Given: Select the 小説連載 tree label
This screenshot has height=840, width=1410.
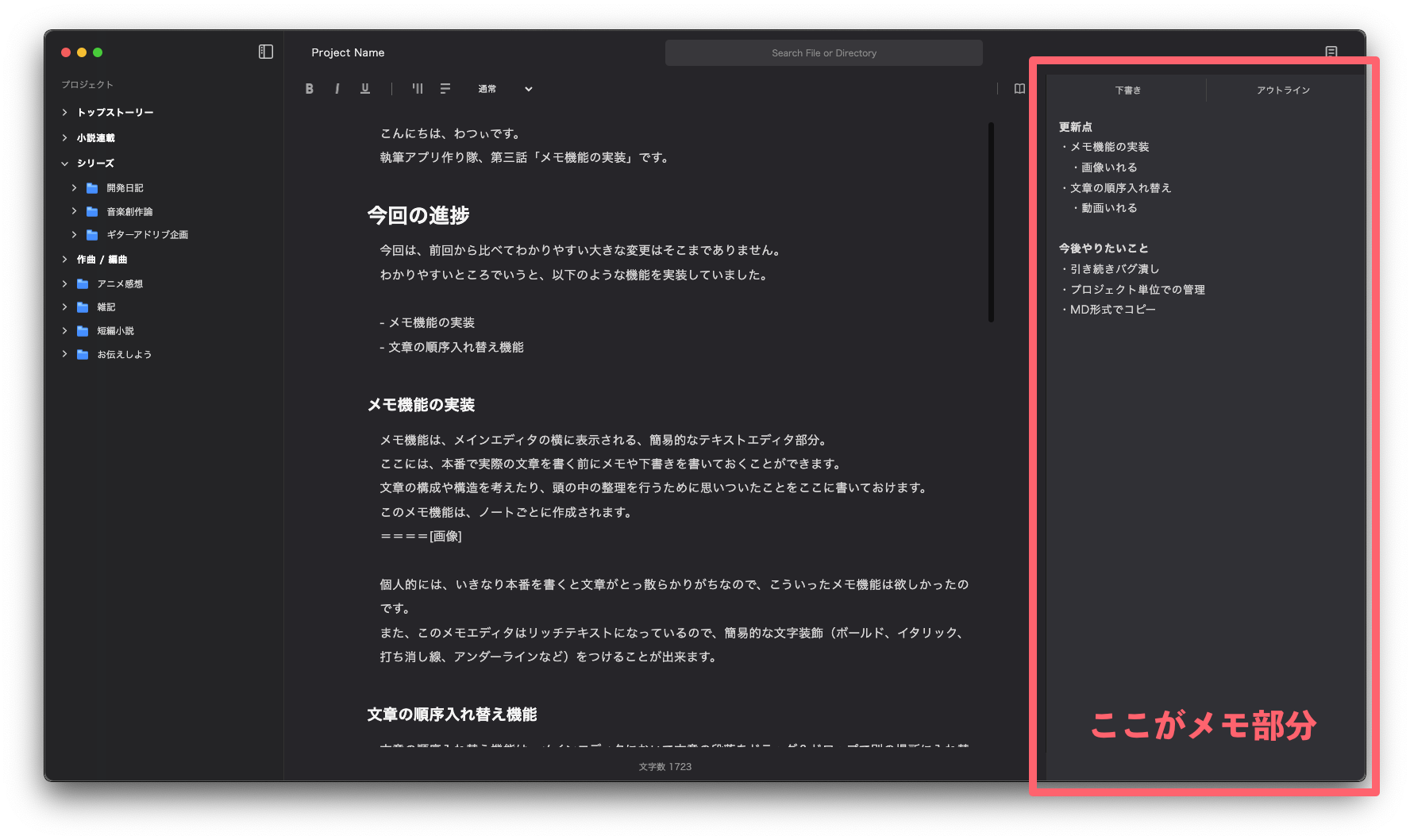Looking at the screenshot, I should (96, 138).
